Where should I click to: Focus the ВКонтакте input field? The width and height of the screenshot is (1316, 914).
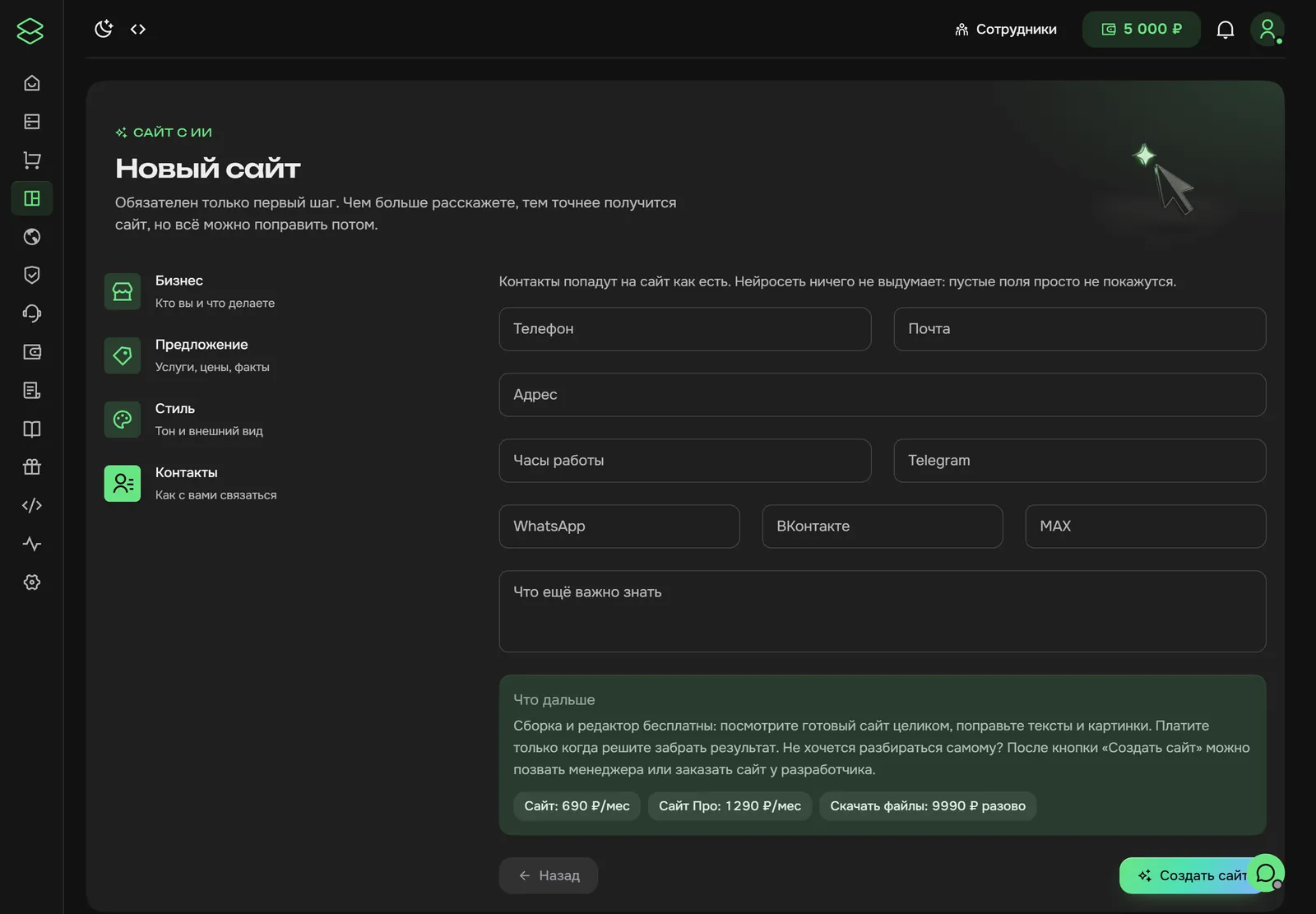point(883,527)
